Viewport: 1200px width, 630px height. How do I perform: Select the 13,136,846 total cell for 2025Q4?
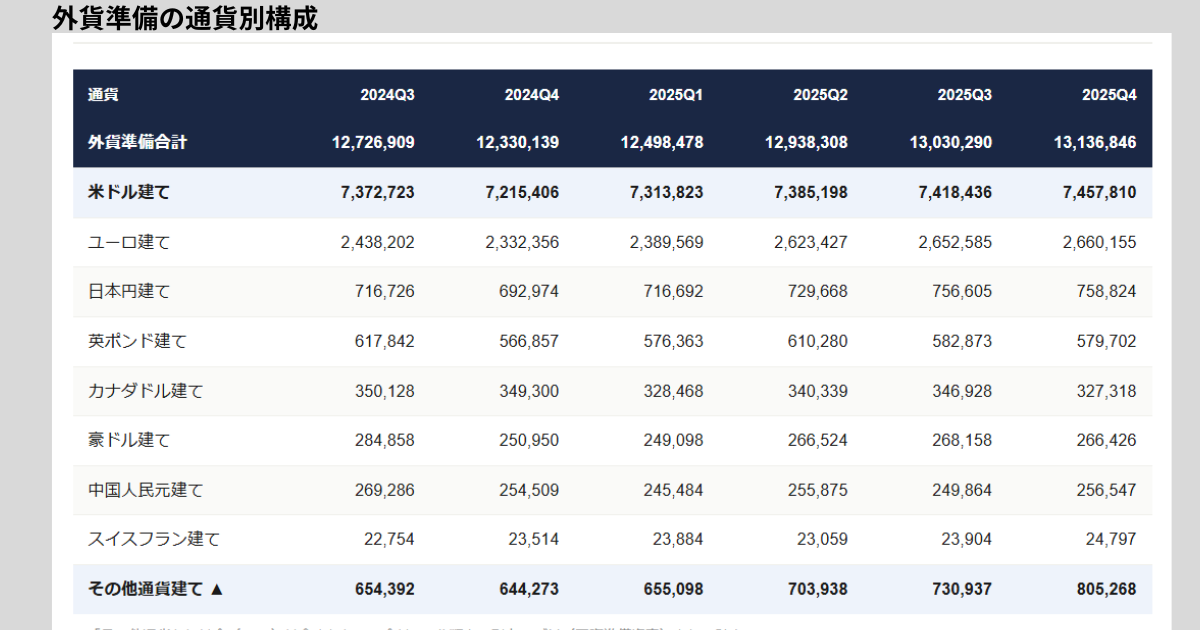coord(1094,142)
